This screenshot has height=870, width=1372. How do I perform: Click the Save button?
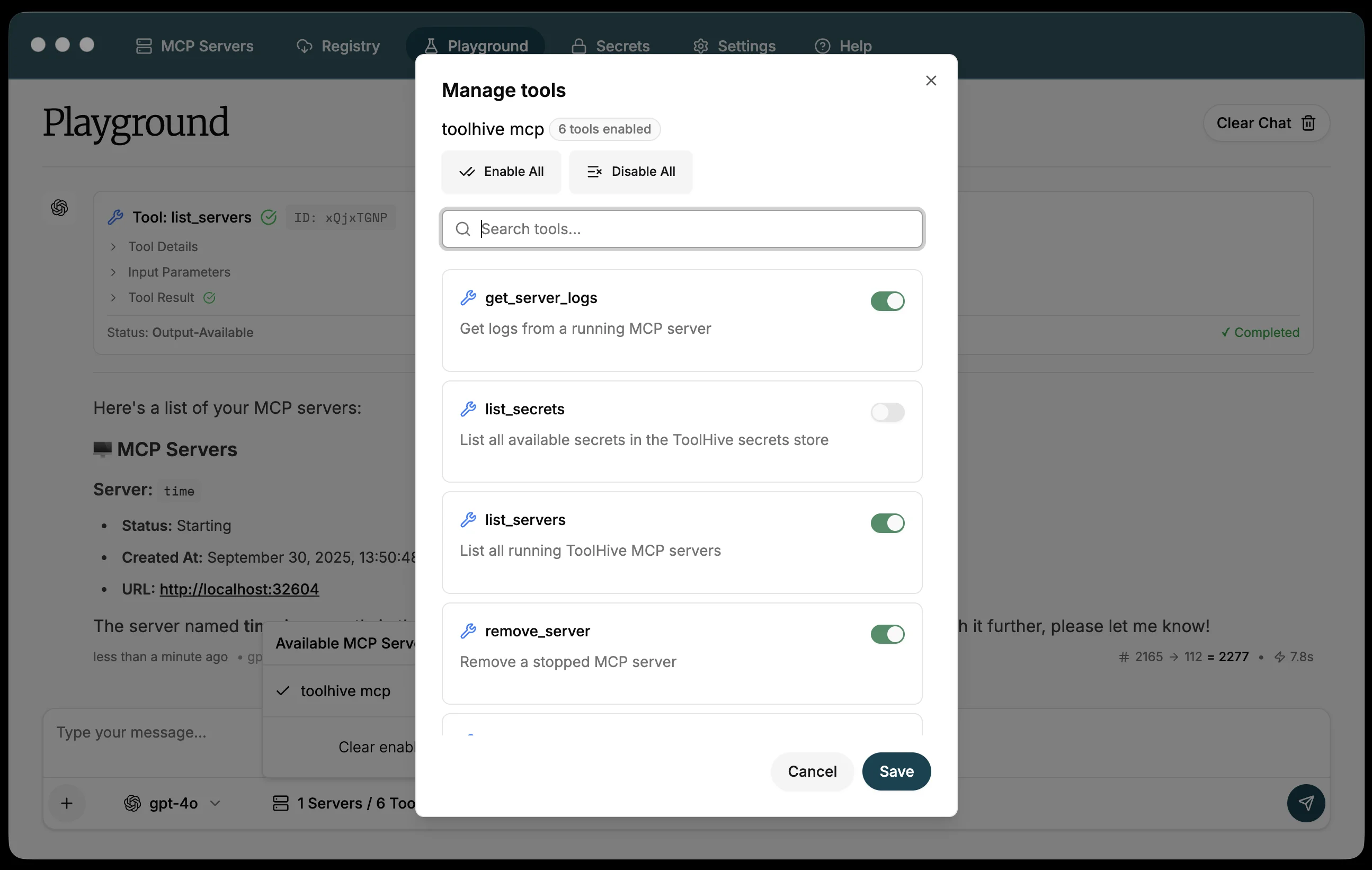pos(896,771)
